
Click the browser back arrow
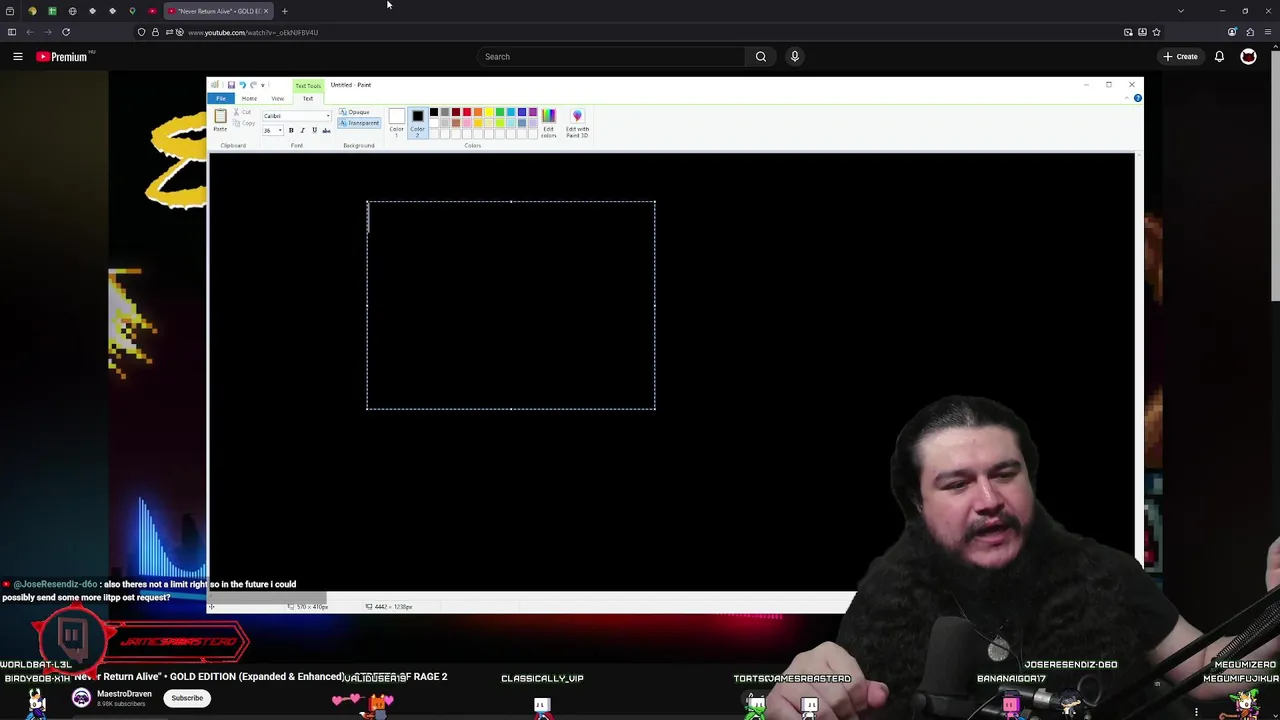[x=30, y=32]
